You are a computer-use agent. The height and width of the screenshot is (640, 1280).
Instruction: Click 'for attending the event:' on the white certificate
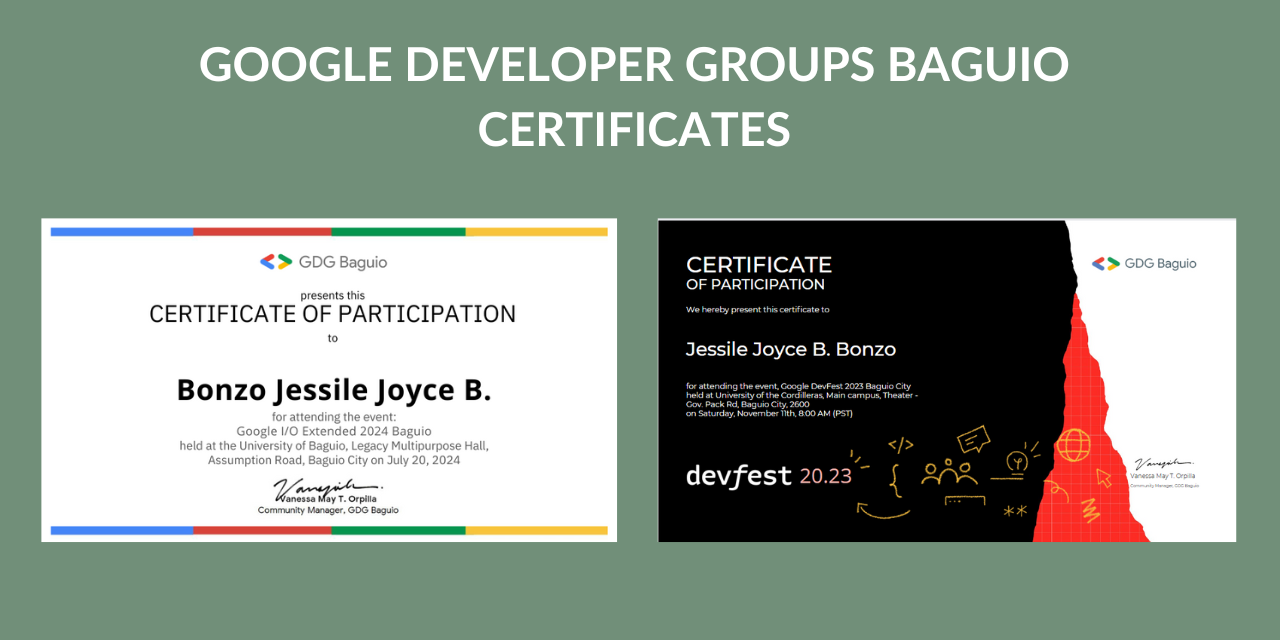pos(334,417)
